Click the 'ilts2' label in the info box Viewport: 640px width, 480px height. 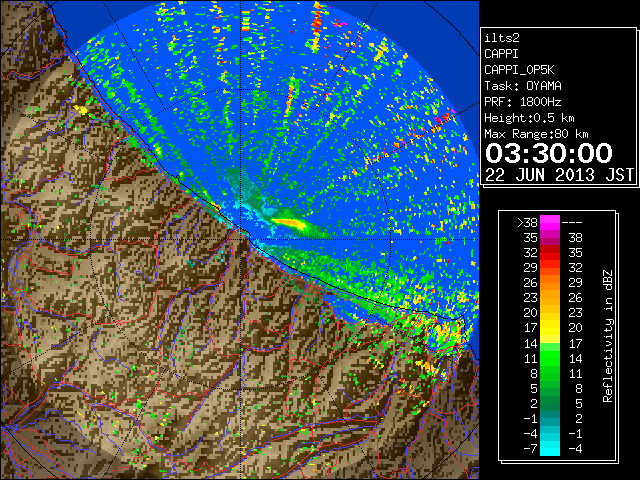click(x=502, y=38)
